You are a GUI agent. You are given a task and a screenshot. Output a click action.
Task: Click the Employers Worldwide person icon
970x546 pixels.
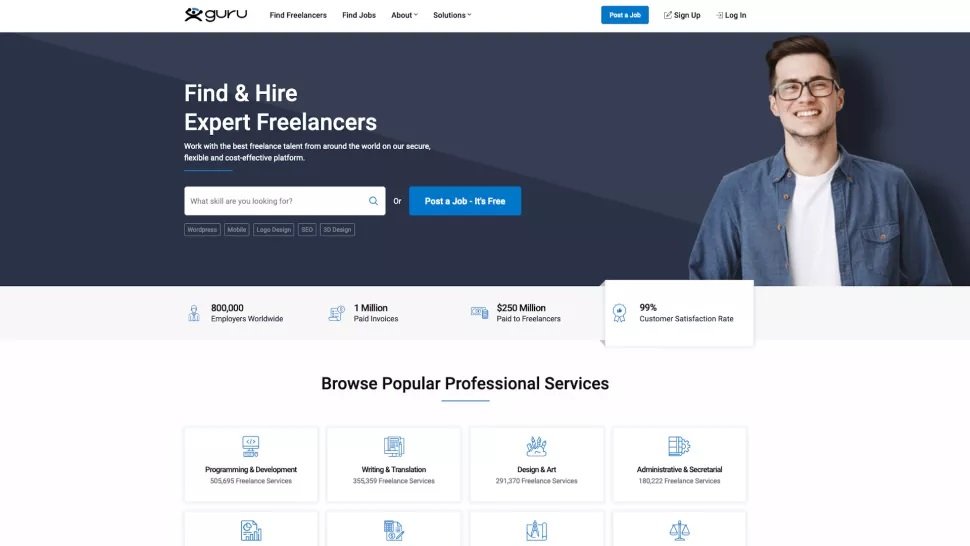[194, 313]
